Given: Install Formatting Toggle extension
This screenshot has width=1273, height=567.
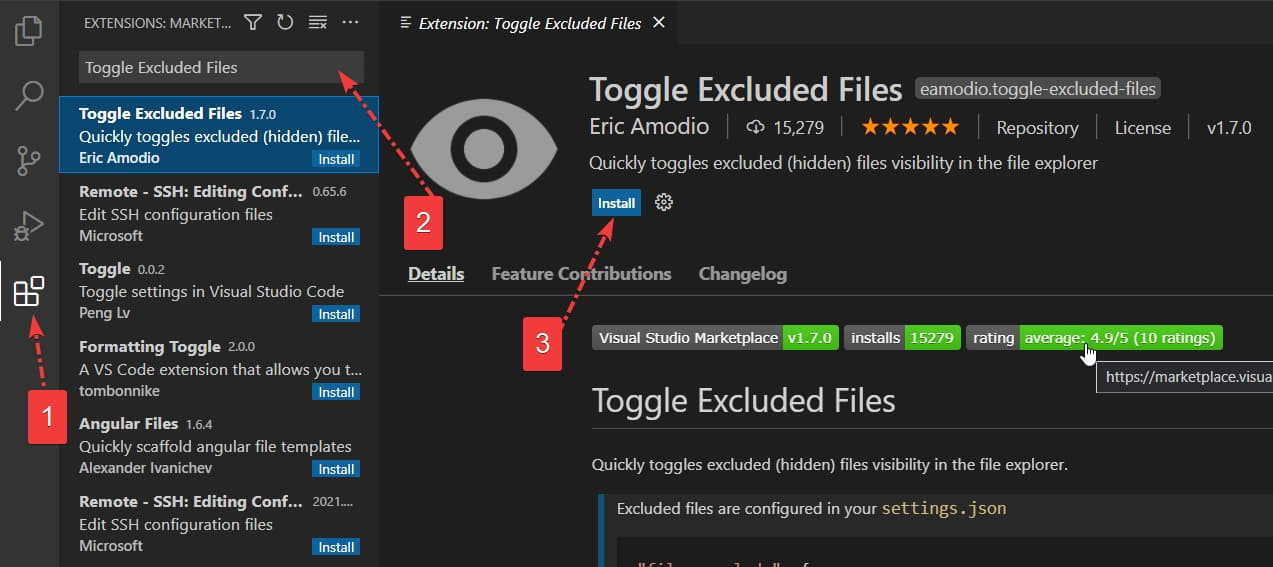Looking at the screenshot, I should [x=336, y=392].
